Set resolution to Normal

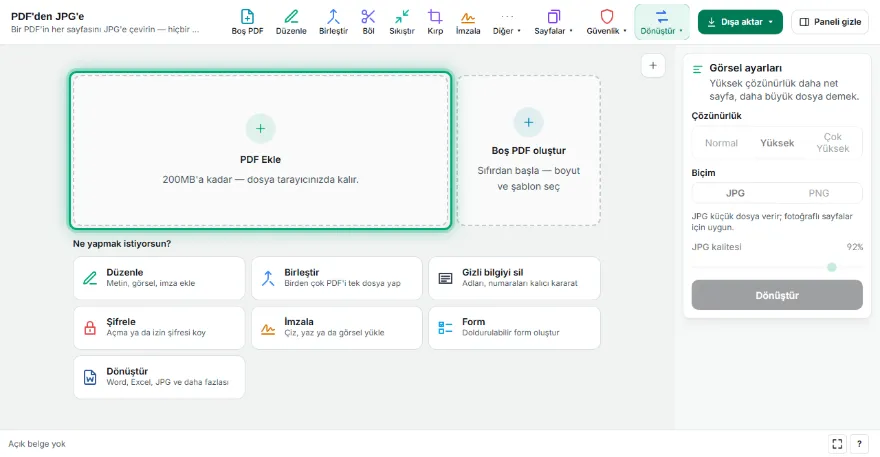point(721,143)
